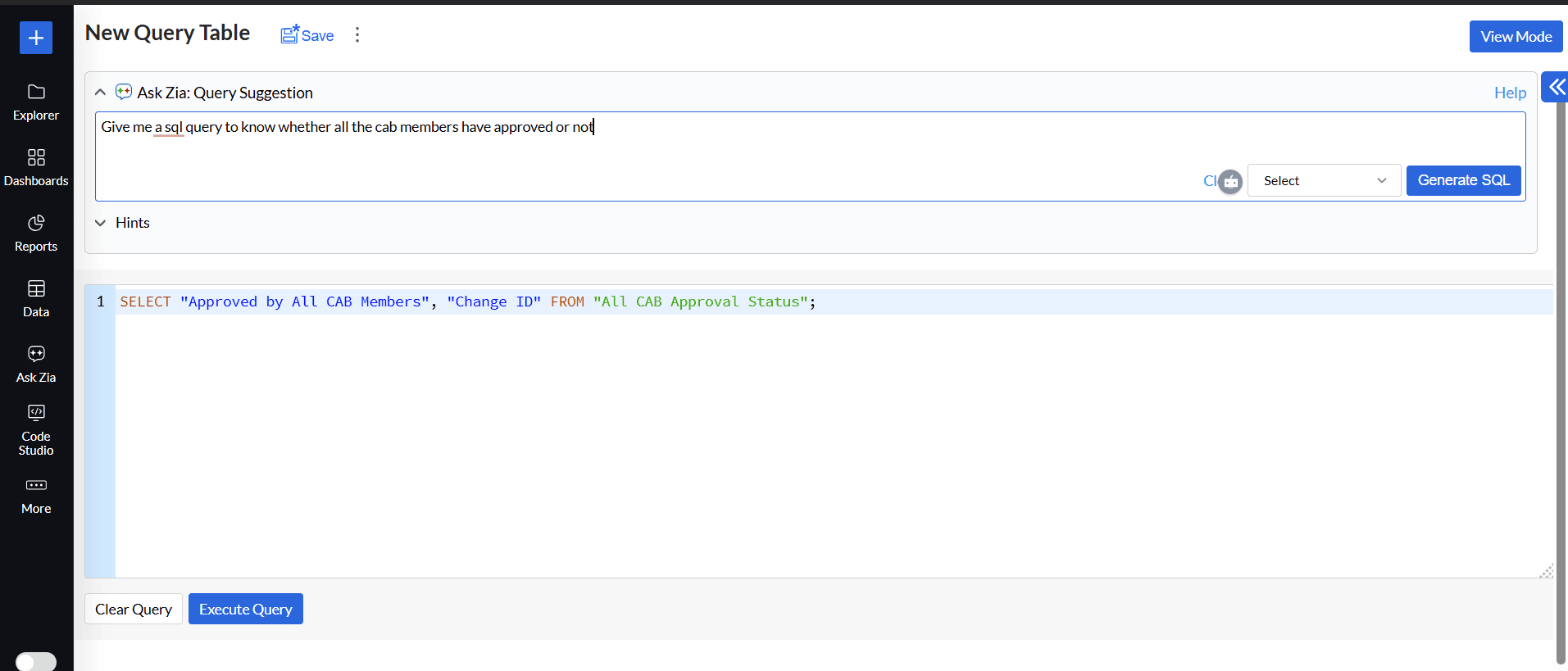Open Ask Zia in sidebar
1568x671 pixels.
[36, 364]
